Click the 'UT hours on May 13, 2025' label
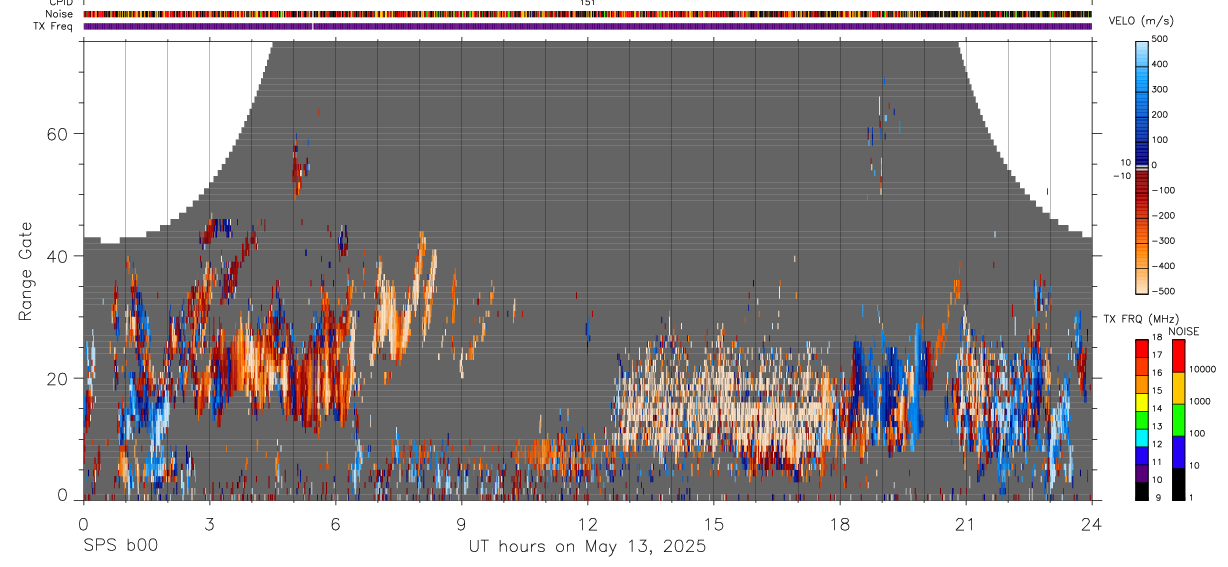 tap(587, 547)
